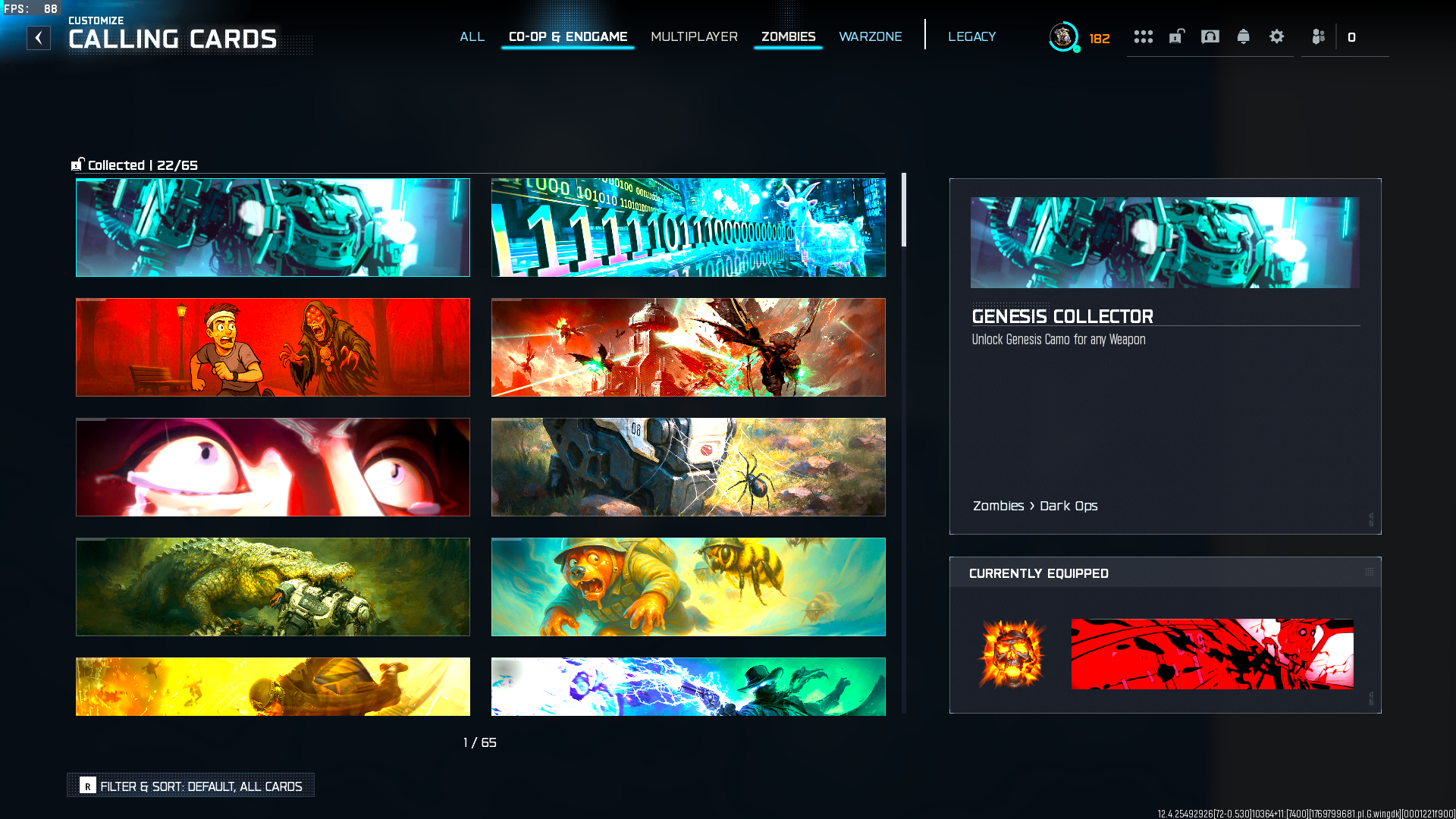This screenshot has height=819, width=1456.
Task: Switch to the ALL tab
Action: (472, 36)
